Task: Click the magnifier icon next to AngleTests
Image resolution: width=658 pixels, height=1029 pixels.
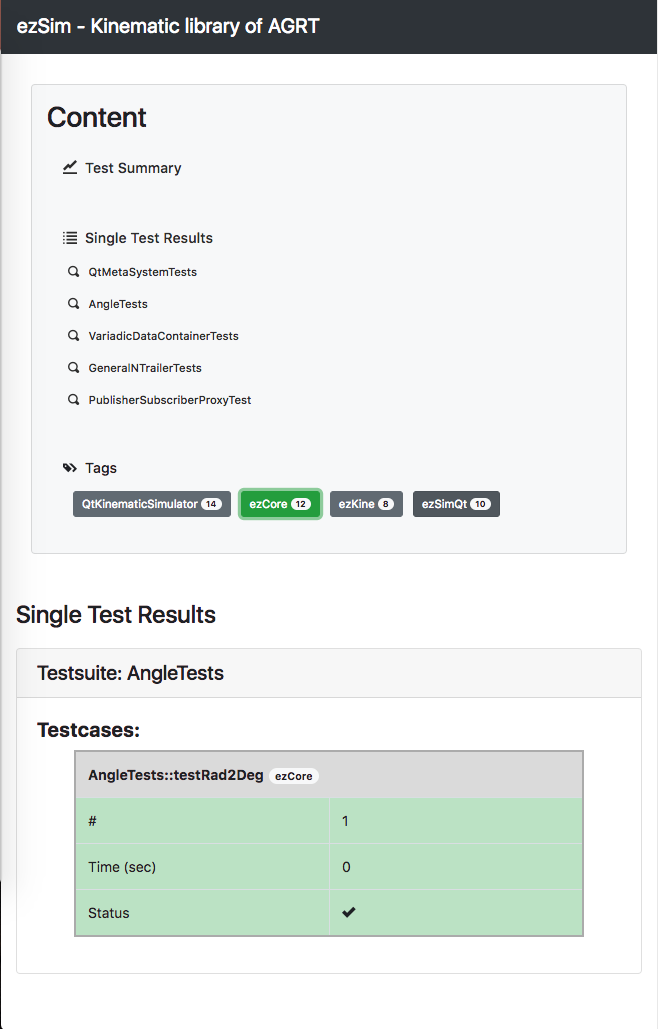Action: pos(73,303)
